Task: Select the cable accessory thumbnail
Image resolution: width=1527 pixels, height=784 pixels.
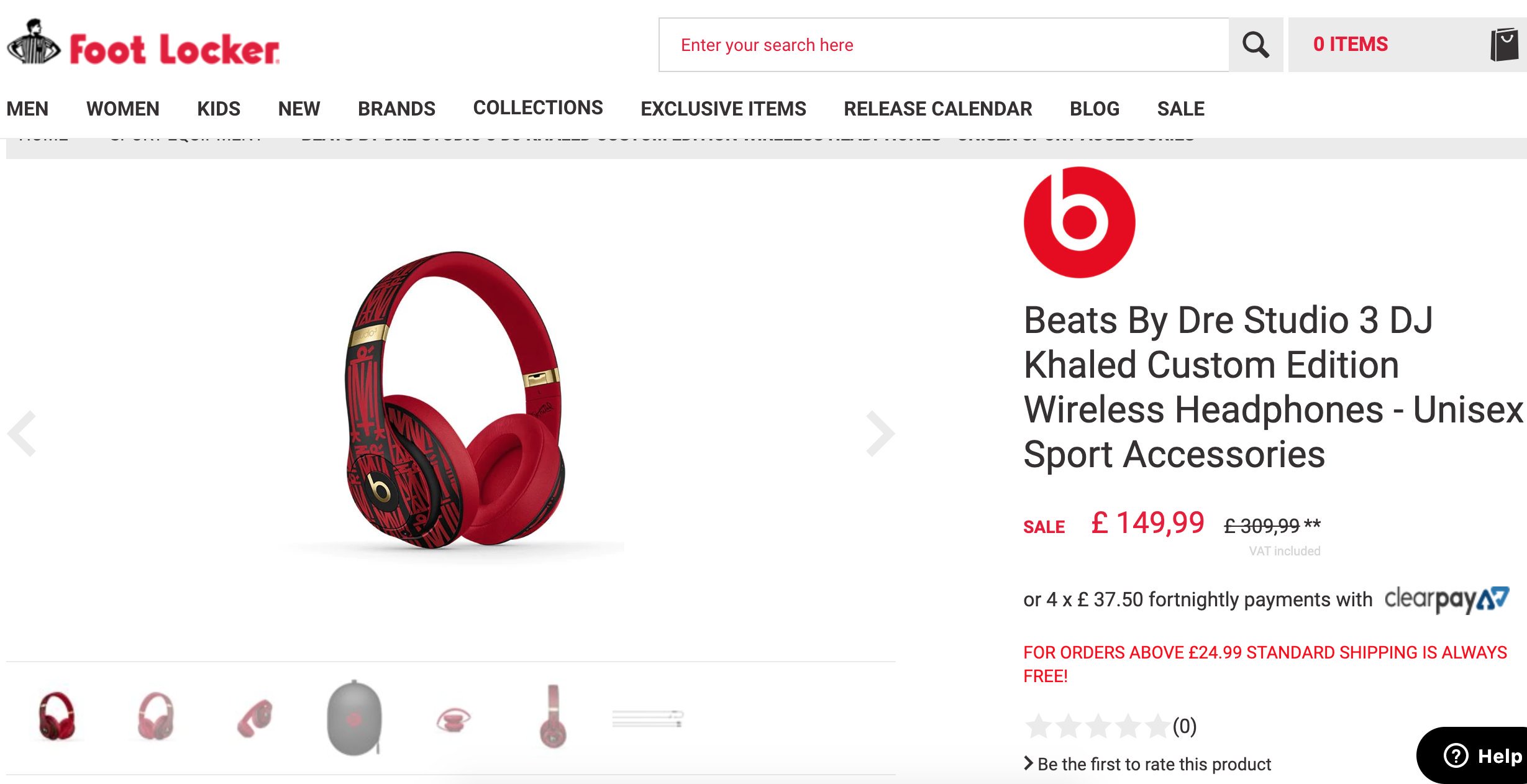Action: 647,719
